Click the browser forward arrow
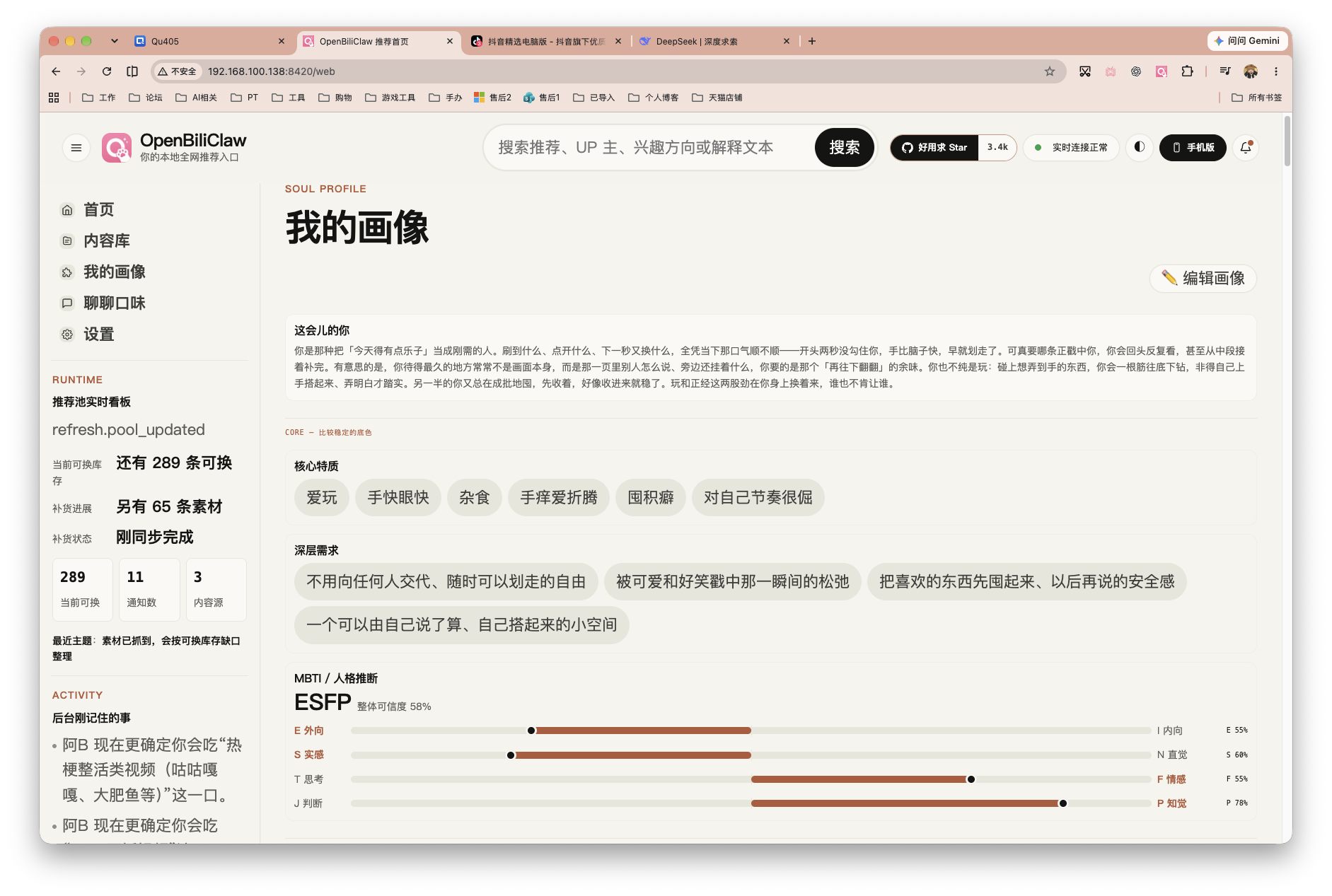The width and height of the screenshot is (1332, 896). click(x=81, y=71)
